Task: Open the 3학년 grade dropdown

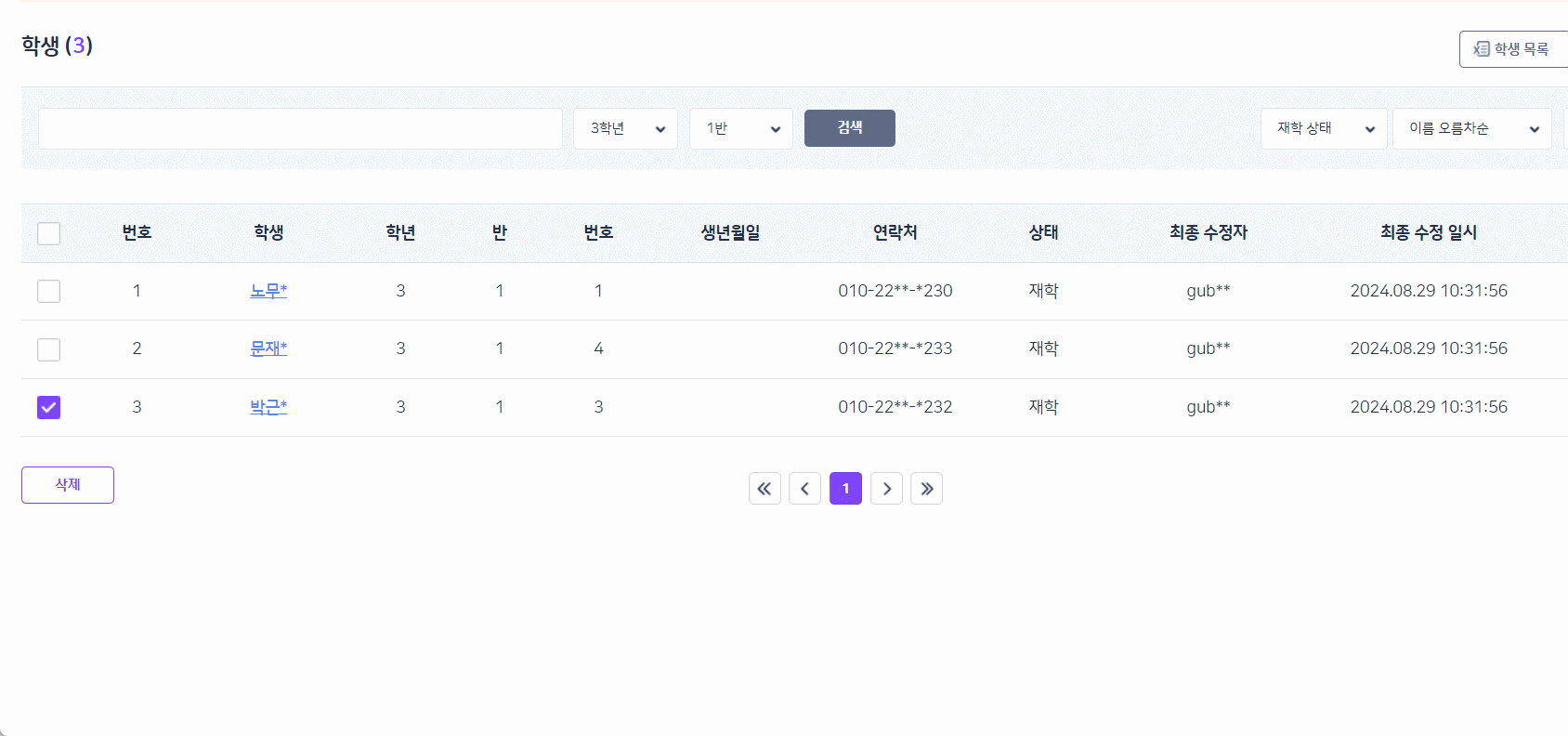Action: pos(625,128)
